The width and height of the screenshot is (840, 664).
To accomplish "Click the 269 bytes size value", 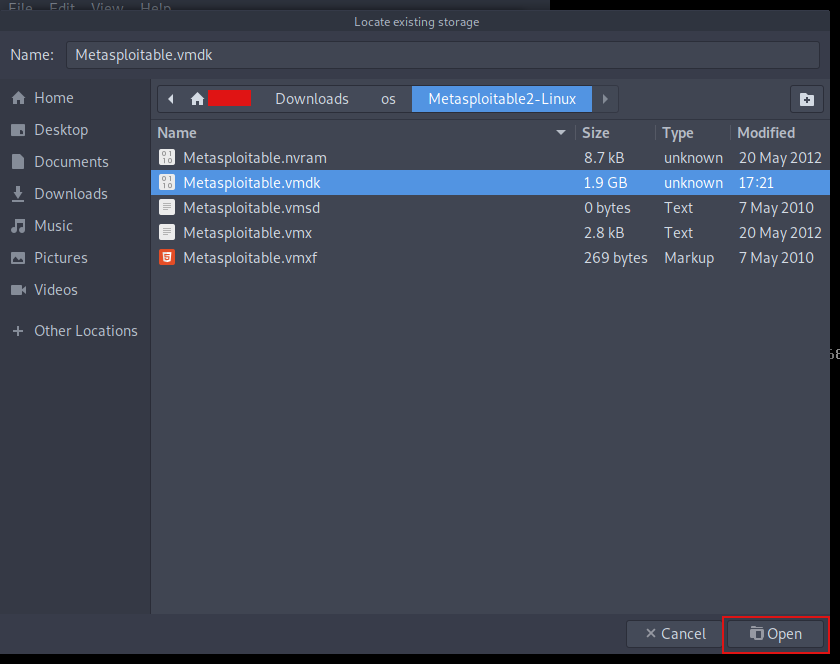I will coord(616,258).
